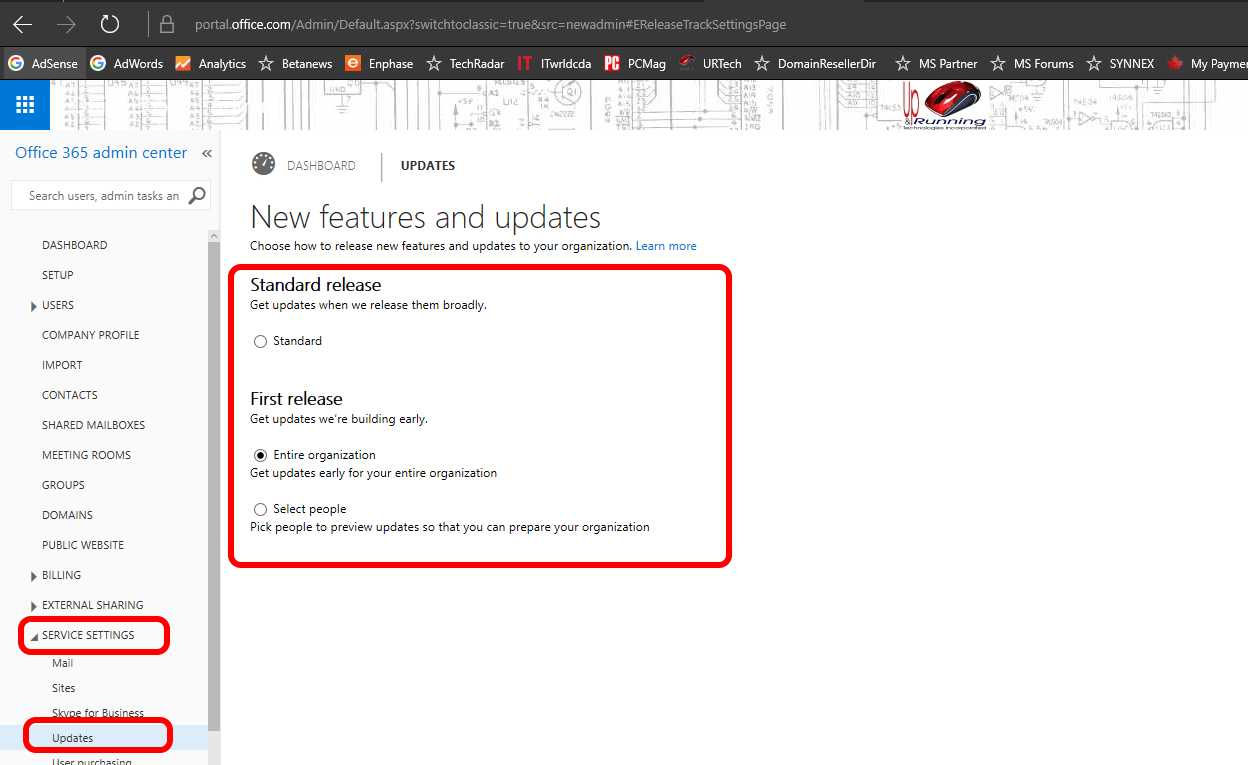Viewport: 1248px width, 765px height.
Task: Select the Entire organization radio button
Action: [261, 455]
